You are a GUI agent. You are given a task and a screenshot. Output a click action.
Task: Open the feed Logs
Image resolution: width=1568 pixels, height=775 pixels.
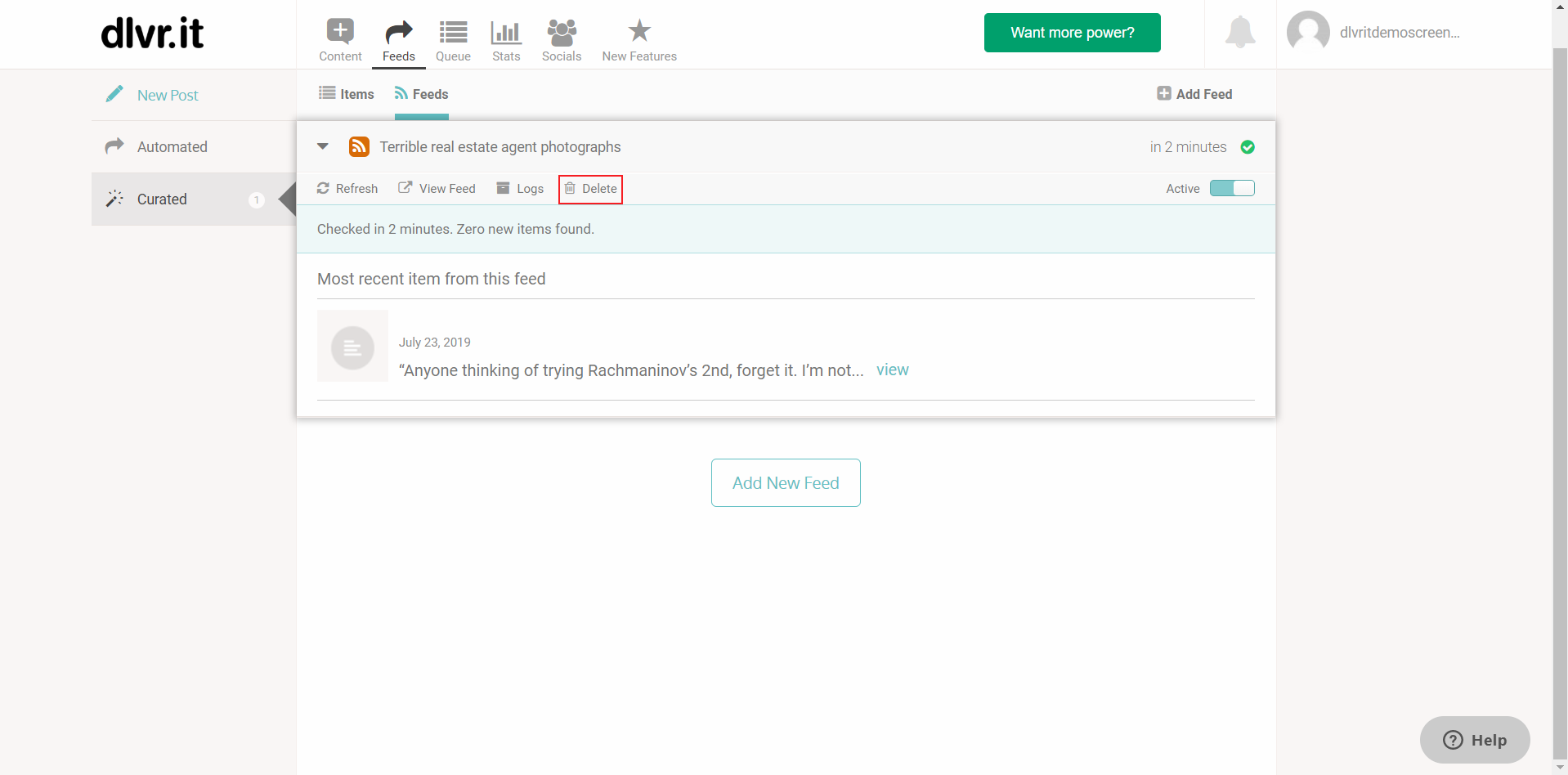520,189
